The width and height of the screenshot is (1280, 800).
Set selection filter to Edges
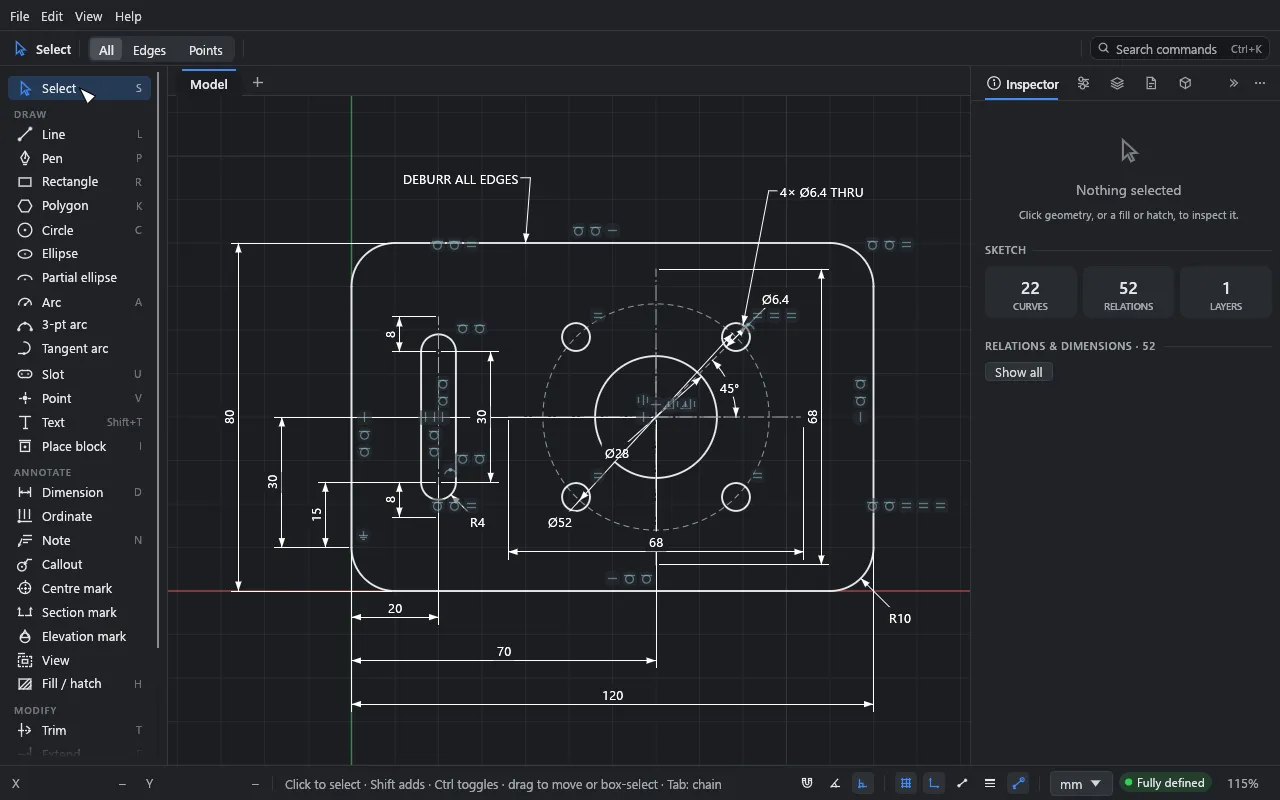coord(149,50)
